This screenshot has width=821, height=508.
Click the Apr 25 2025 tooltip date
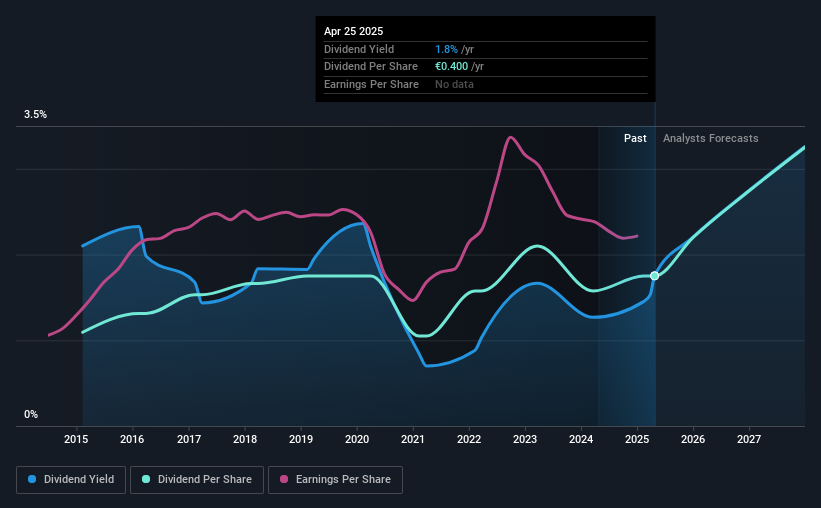coord(353,31)
